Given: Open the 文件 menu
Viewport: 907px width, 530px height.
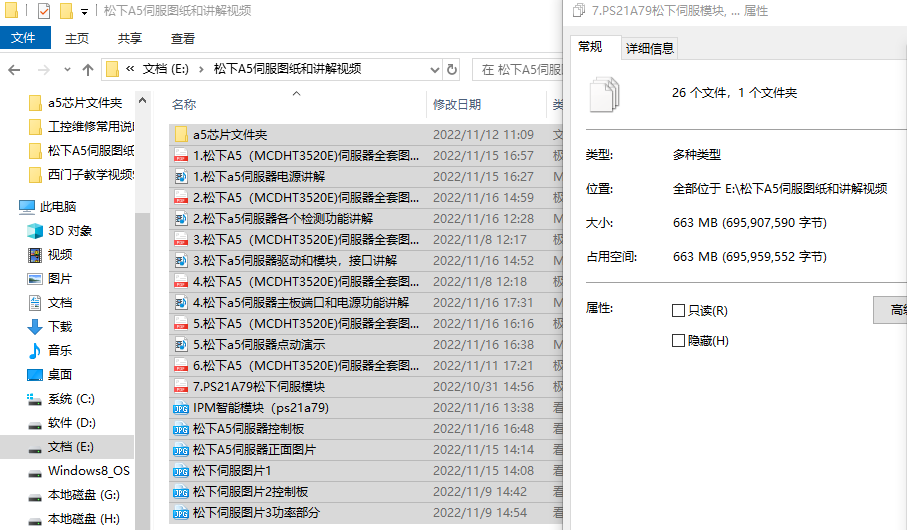Looking at the screenshot, I should [x=25, y=38].
